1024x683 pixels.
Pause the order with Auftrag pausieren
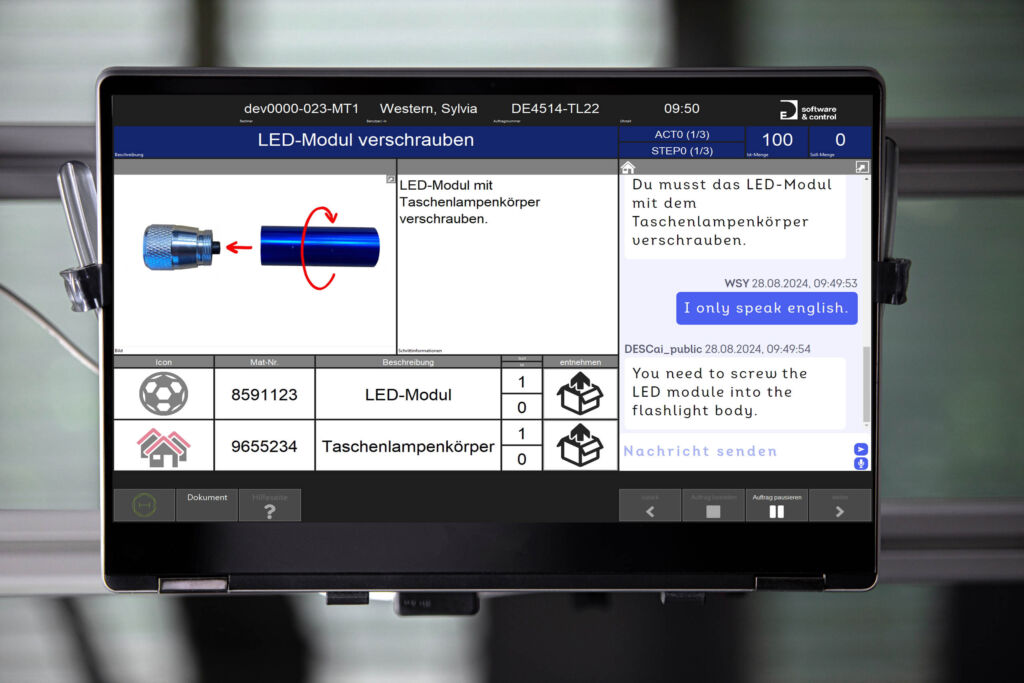776,506
